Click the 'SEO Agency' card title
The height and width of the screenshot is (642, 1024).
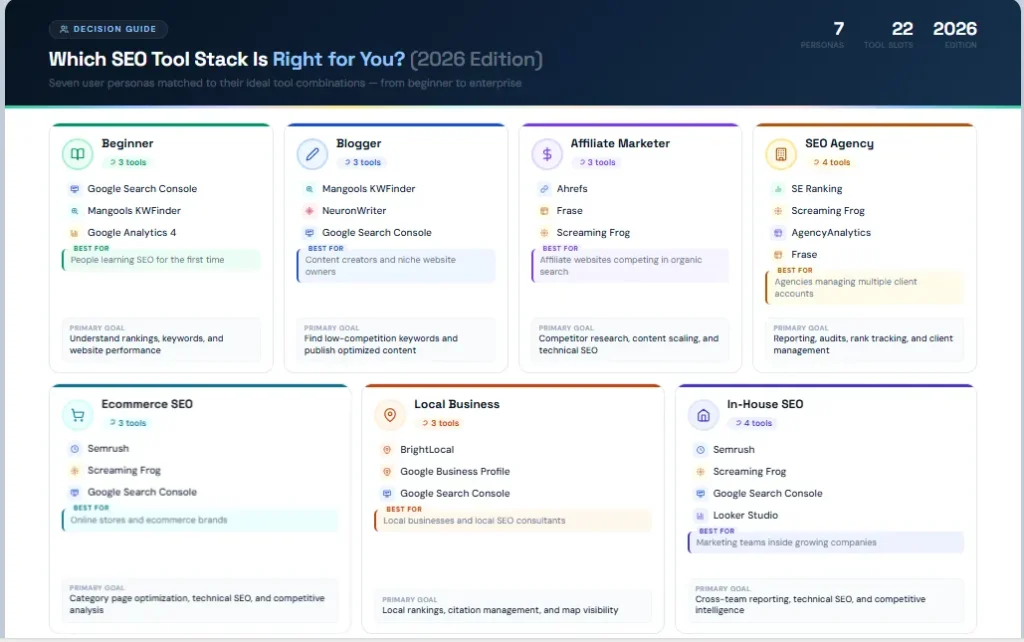839,144
